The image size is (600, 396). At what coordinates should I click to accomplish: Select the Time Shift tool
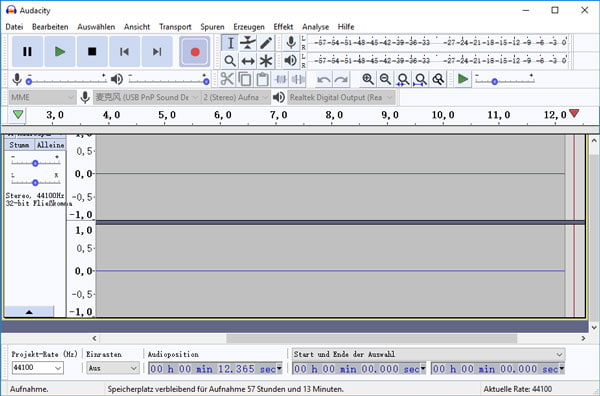pos(248,60)
